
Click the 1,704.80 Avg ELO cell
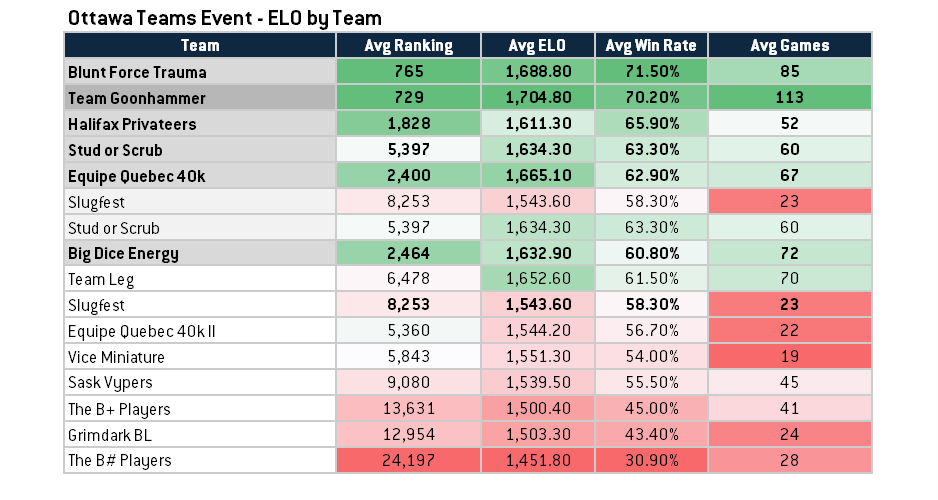pyautogui.click(x=539, y=98)
